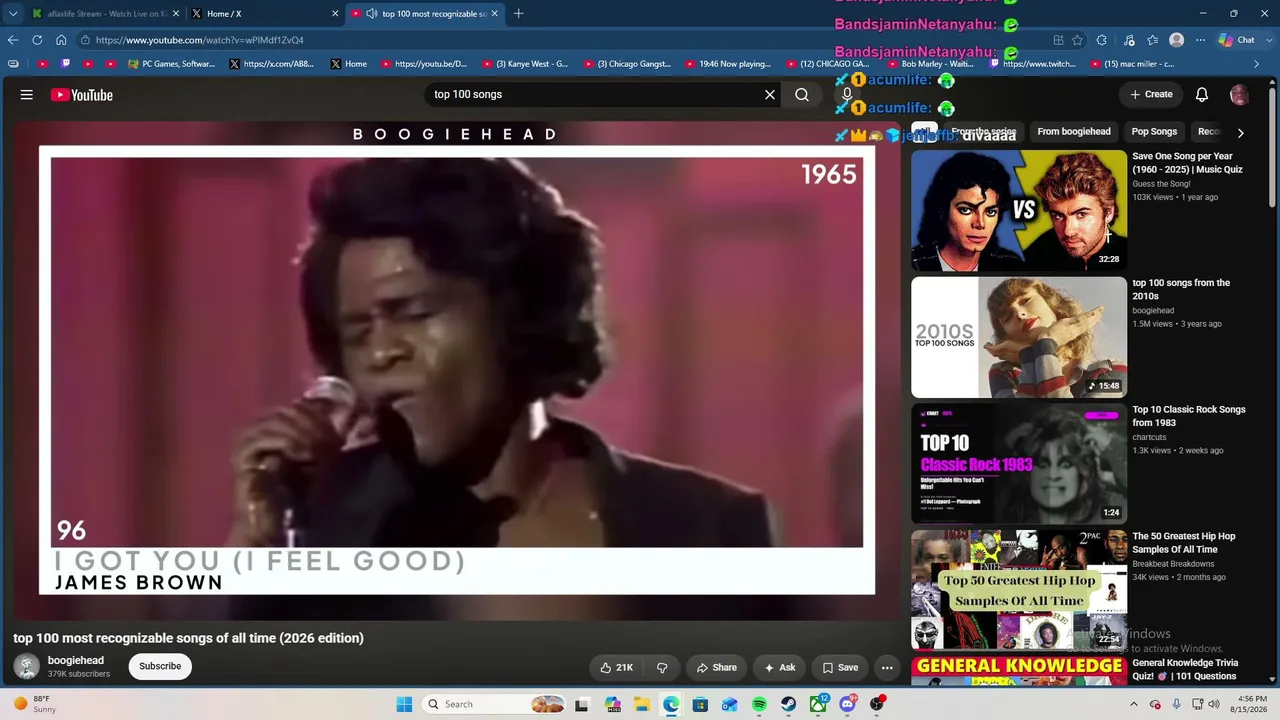This screenshot has height=720, width=1280.
Task: Open browser settings and more ellipsis
Action: point(1199,40)
